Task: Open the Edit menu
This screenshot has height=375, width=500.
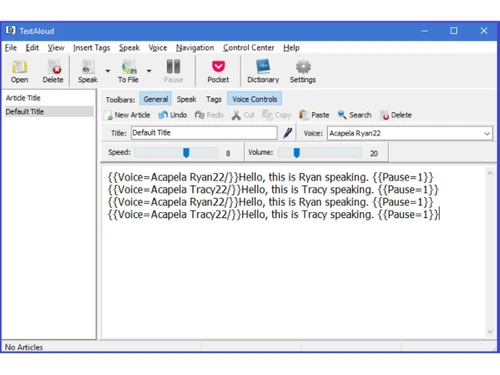Action: pyautogui.click(x=32, y=48)
